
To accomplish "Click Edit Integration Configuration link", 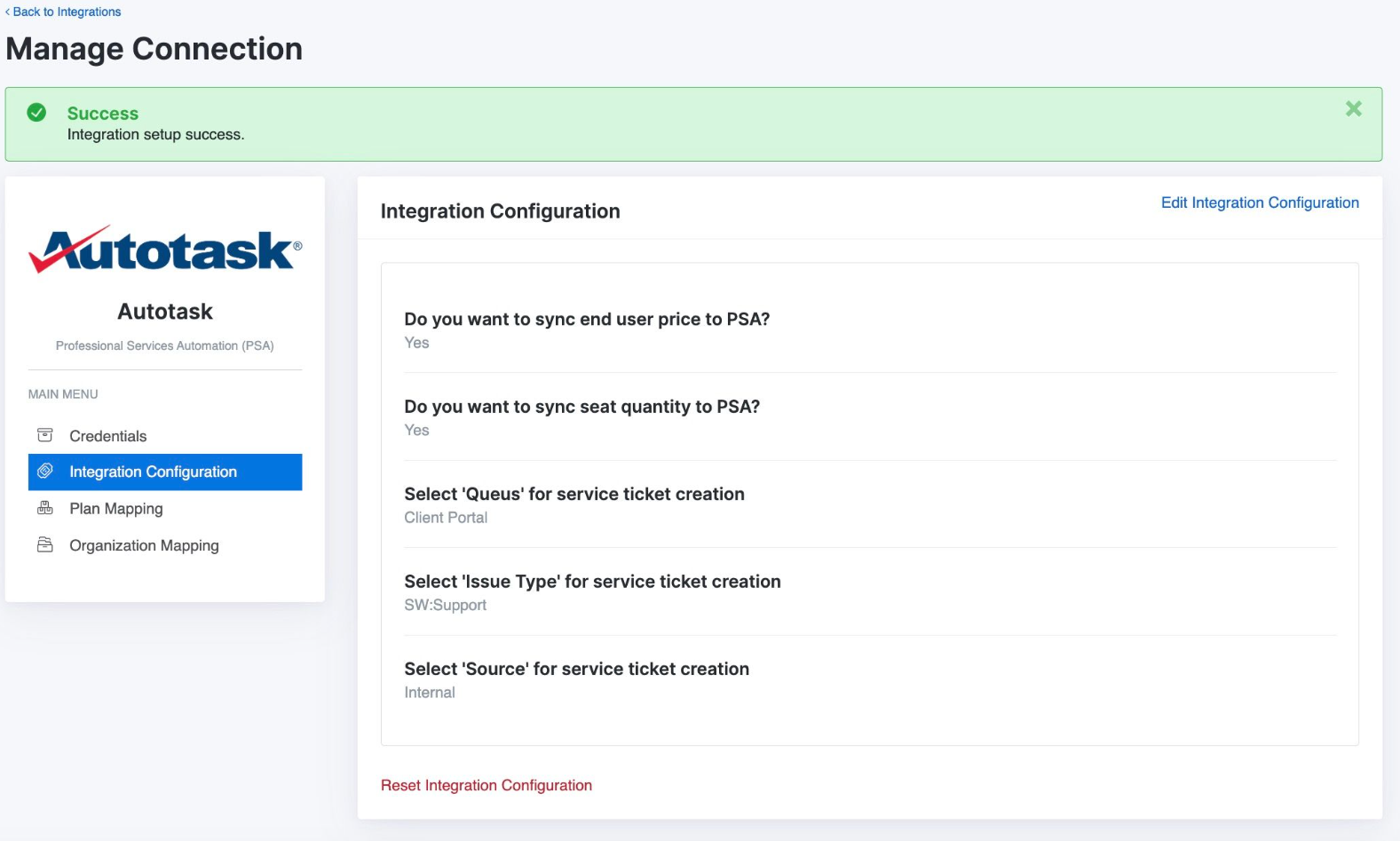I will 1260,202.
